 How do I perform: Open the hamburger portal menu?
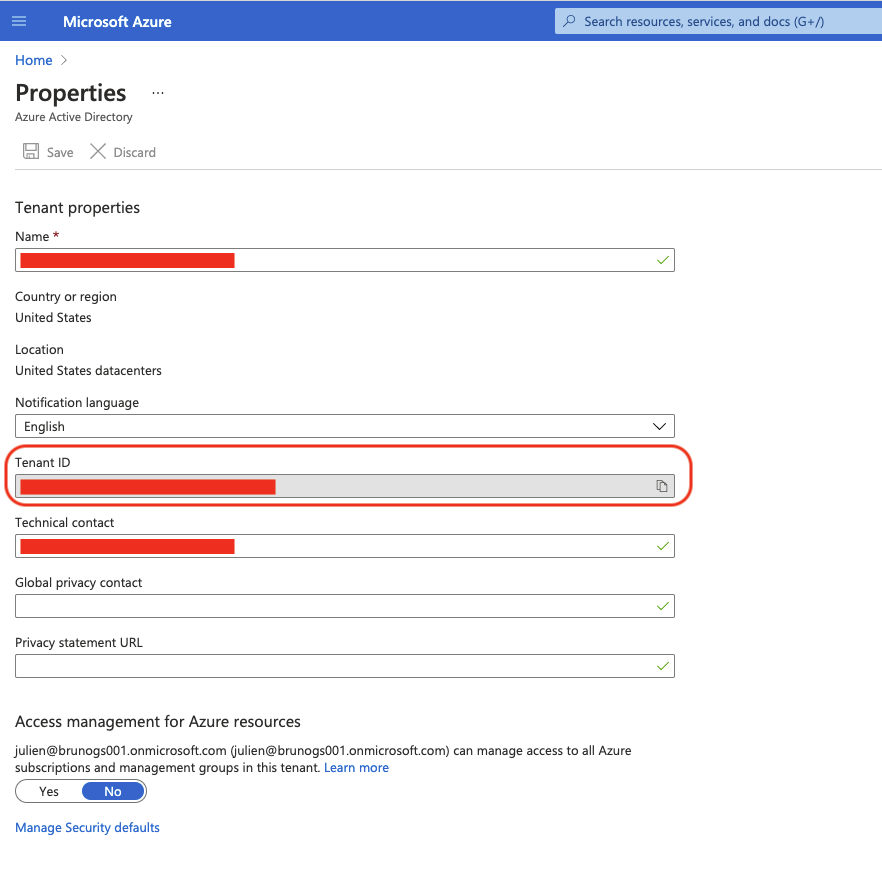tap(19, 22)
